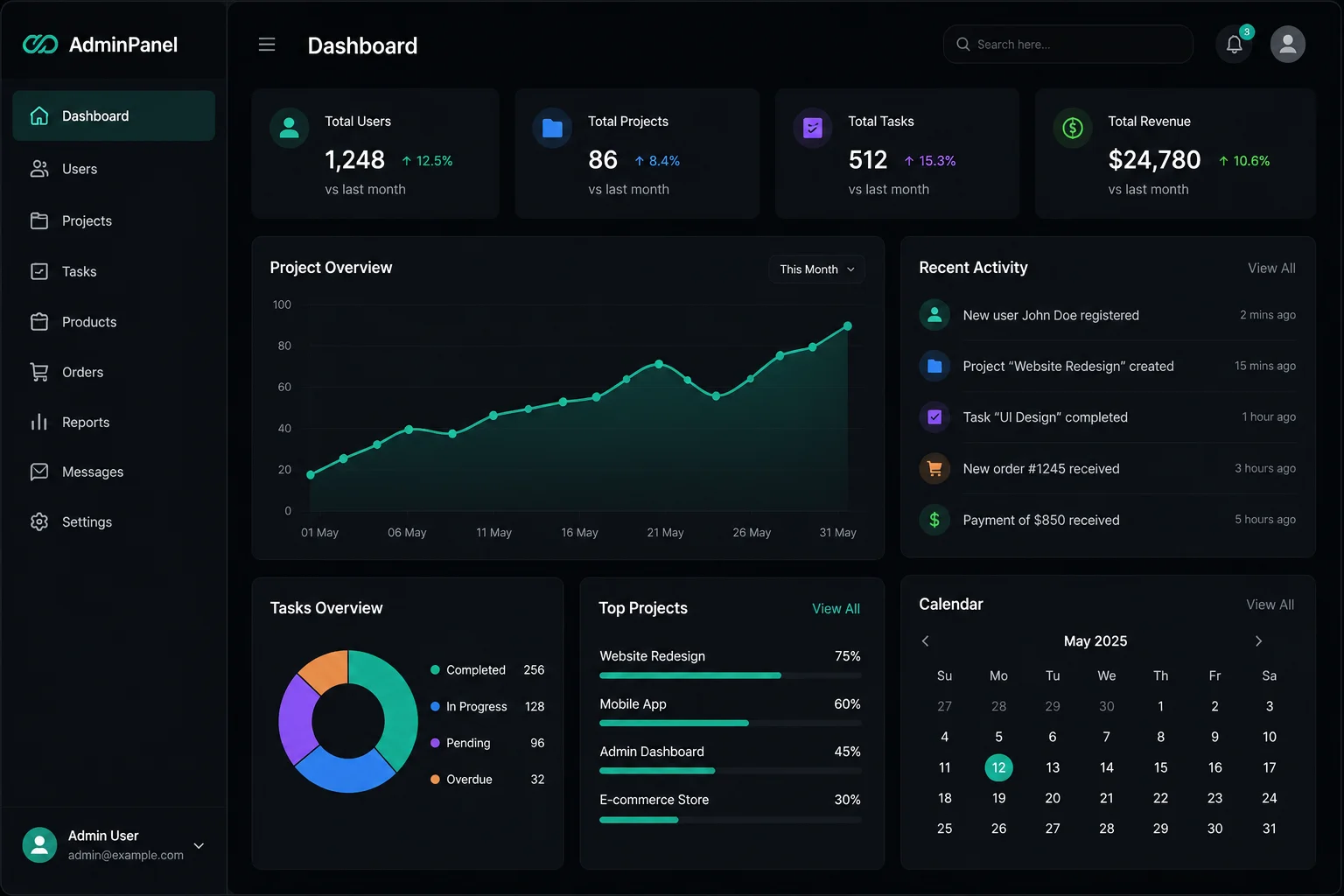Click the donut chart in Tasks Overview

point(348,721)
